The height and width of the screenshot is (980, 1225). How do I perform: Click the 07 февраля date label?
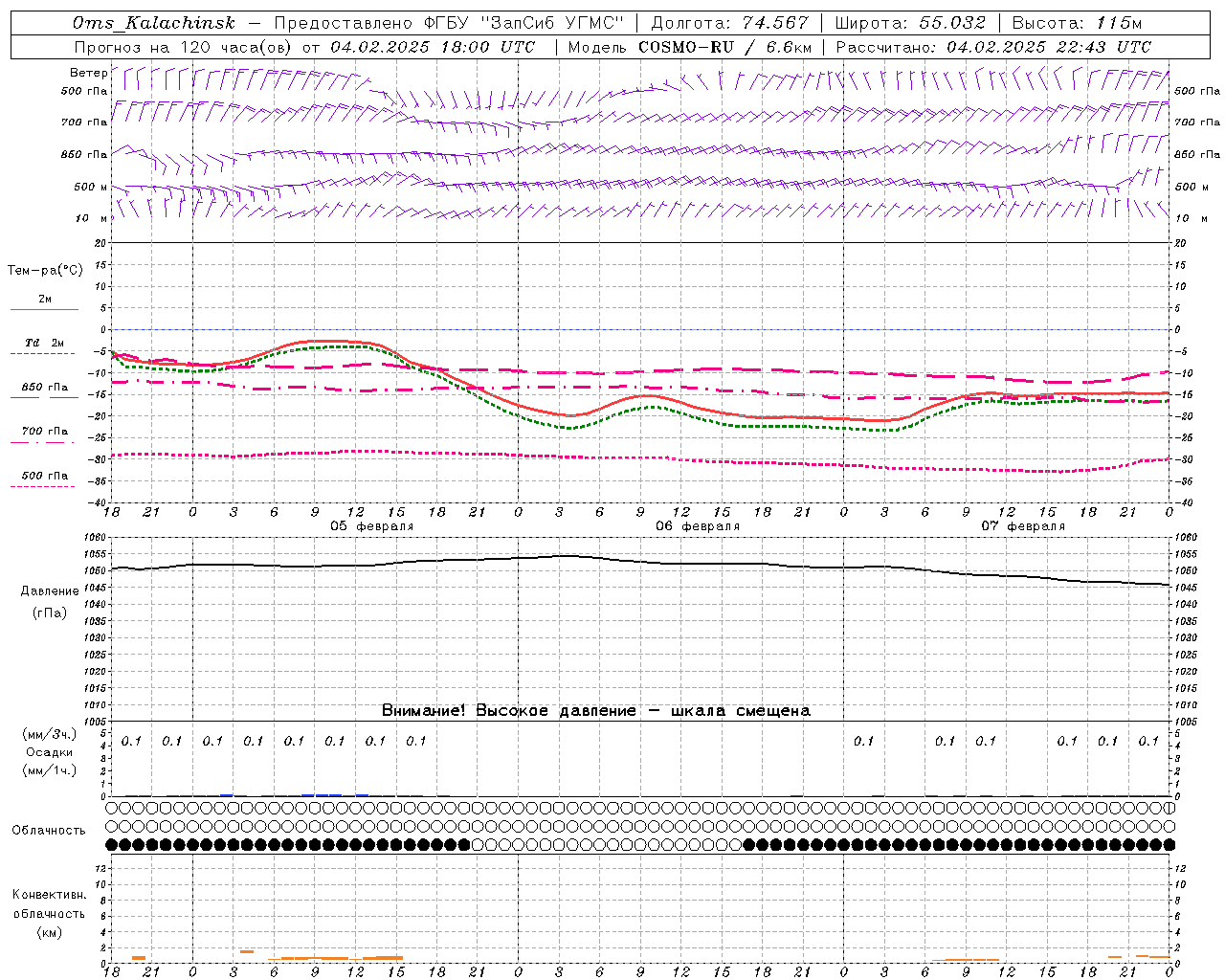(1023, 525)
